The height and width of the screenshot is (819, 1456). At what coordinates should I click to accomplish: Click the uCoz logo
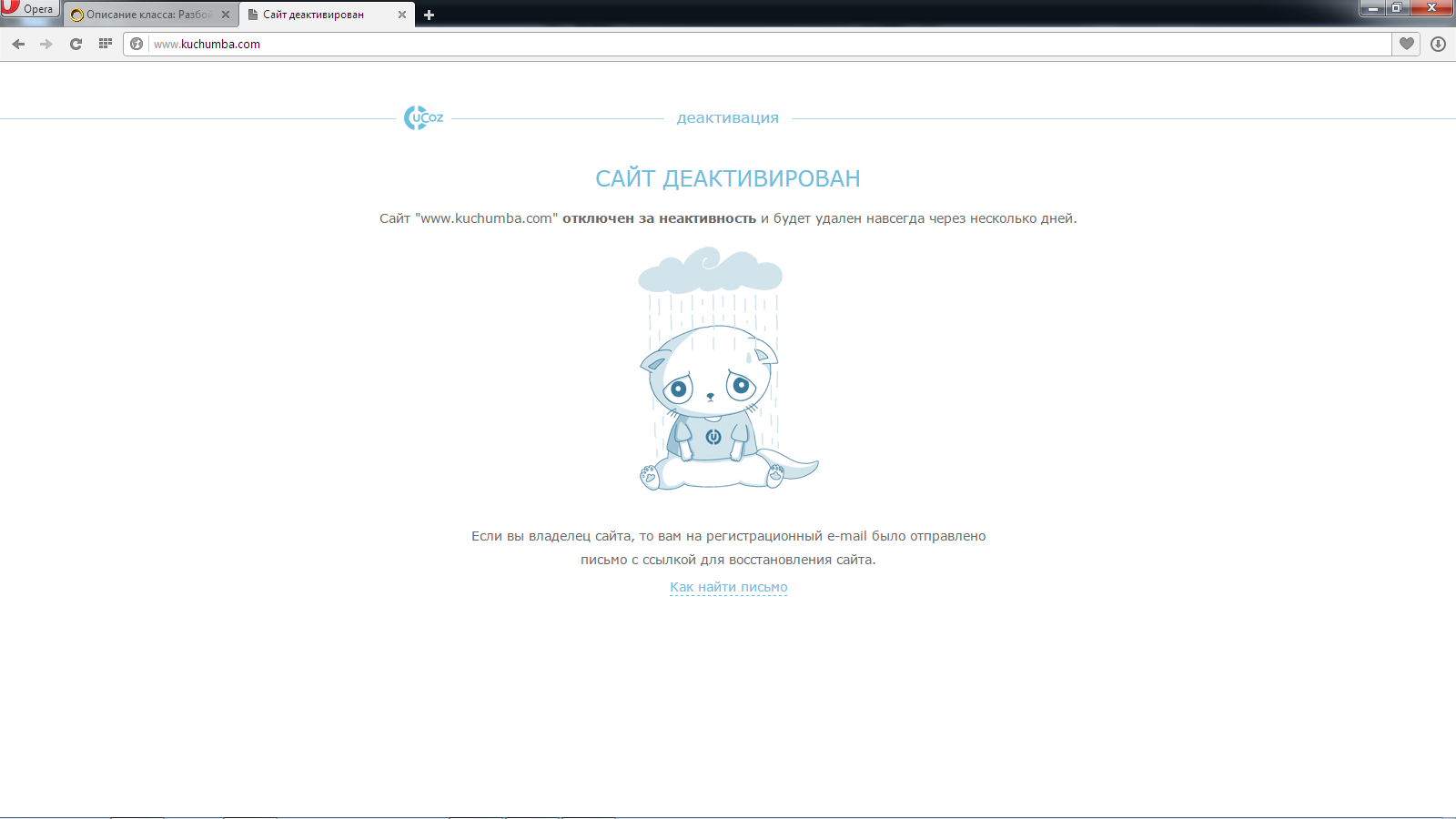424,117
